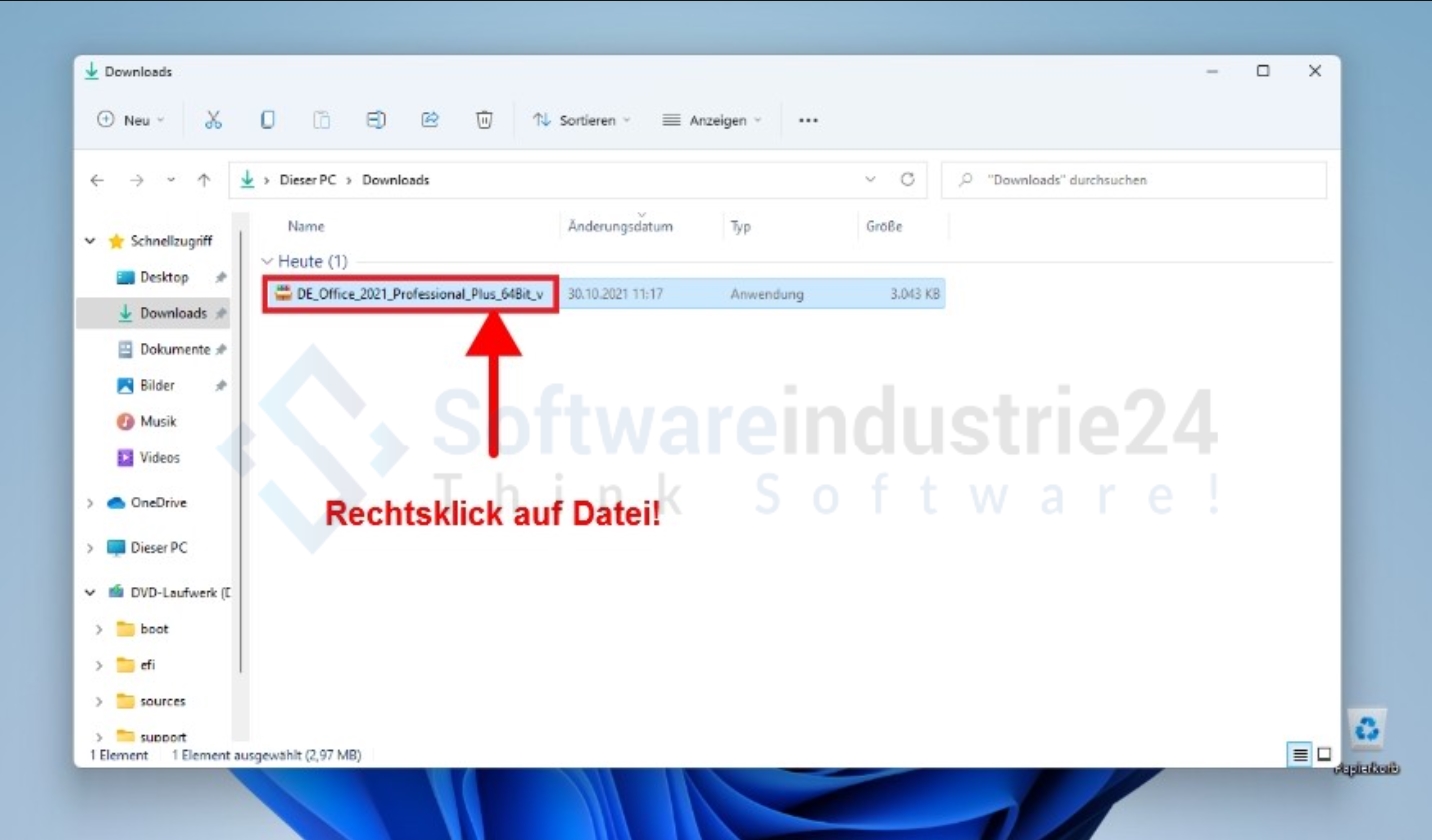1432x840 pixels.
Task: Open the address bar history dropdown
Action: [x=870, y=180]
